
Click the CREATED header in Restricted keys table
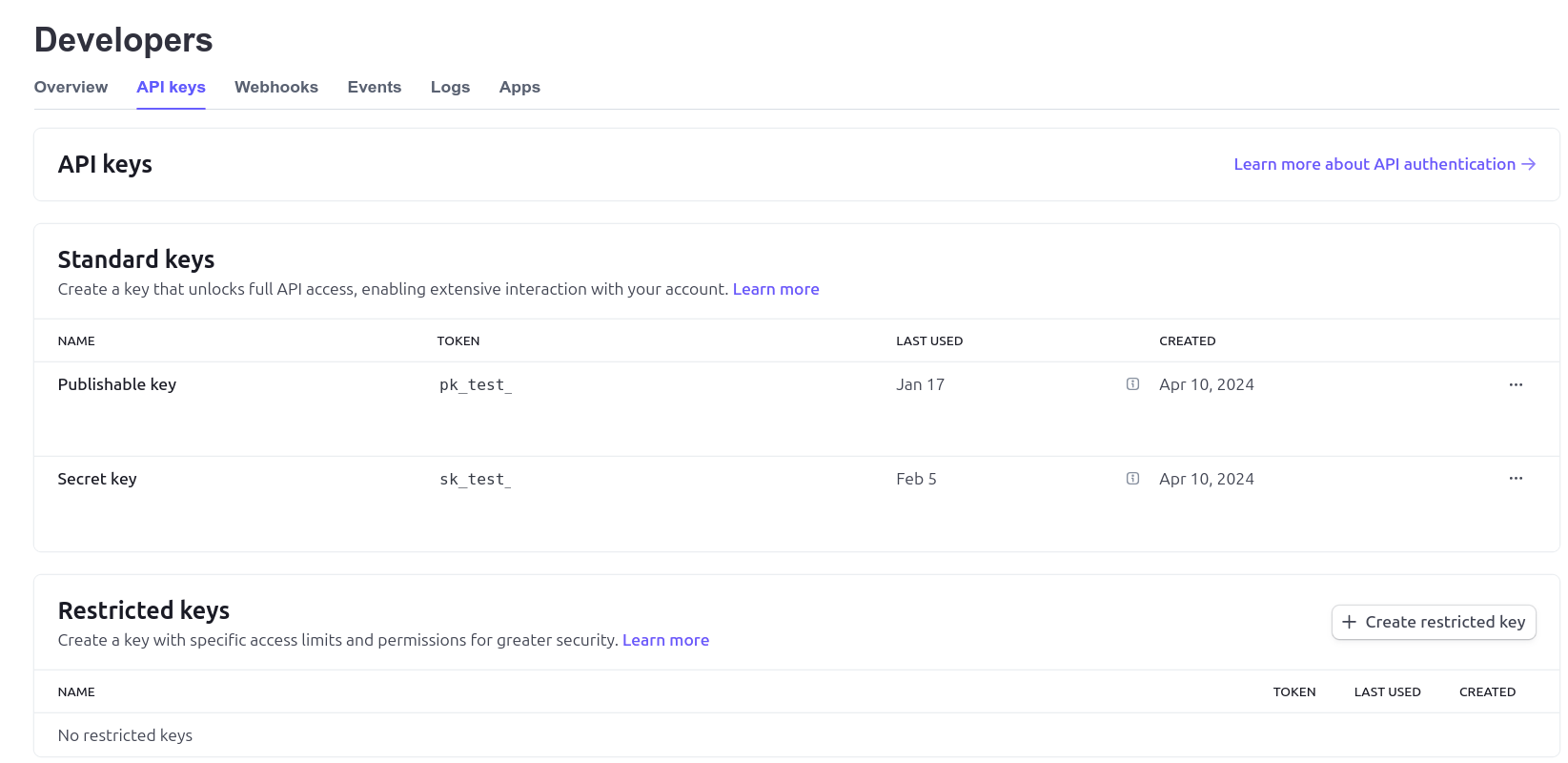[1486, 691]
